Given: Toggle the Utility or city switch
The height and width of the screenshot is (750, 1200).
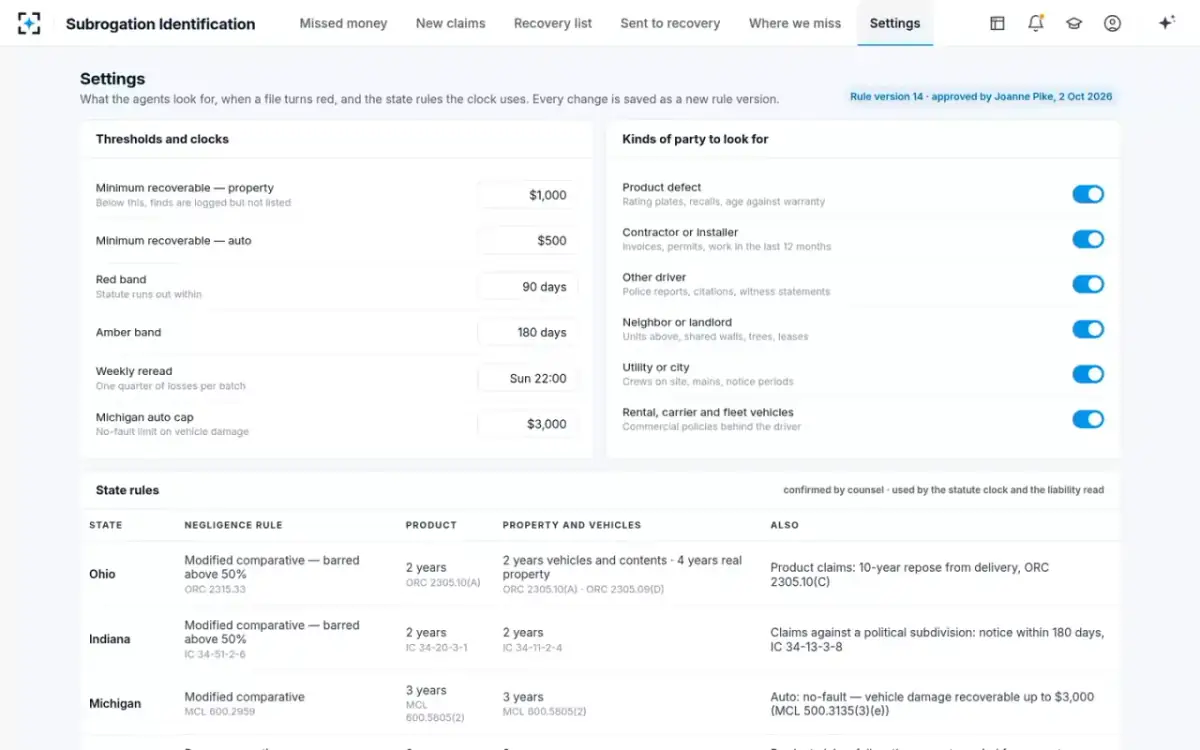Looking at the screenshot, I should coord(1088,374).
